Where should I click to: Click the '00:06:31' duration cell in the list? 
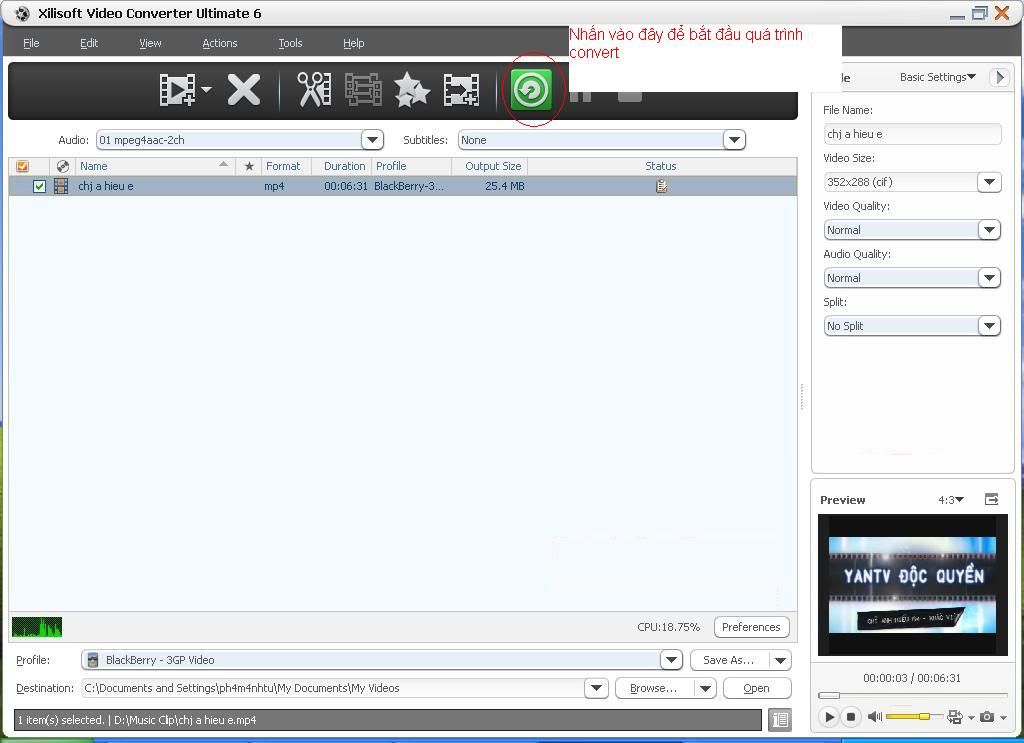point(345,186)
